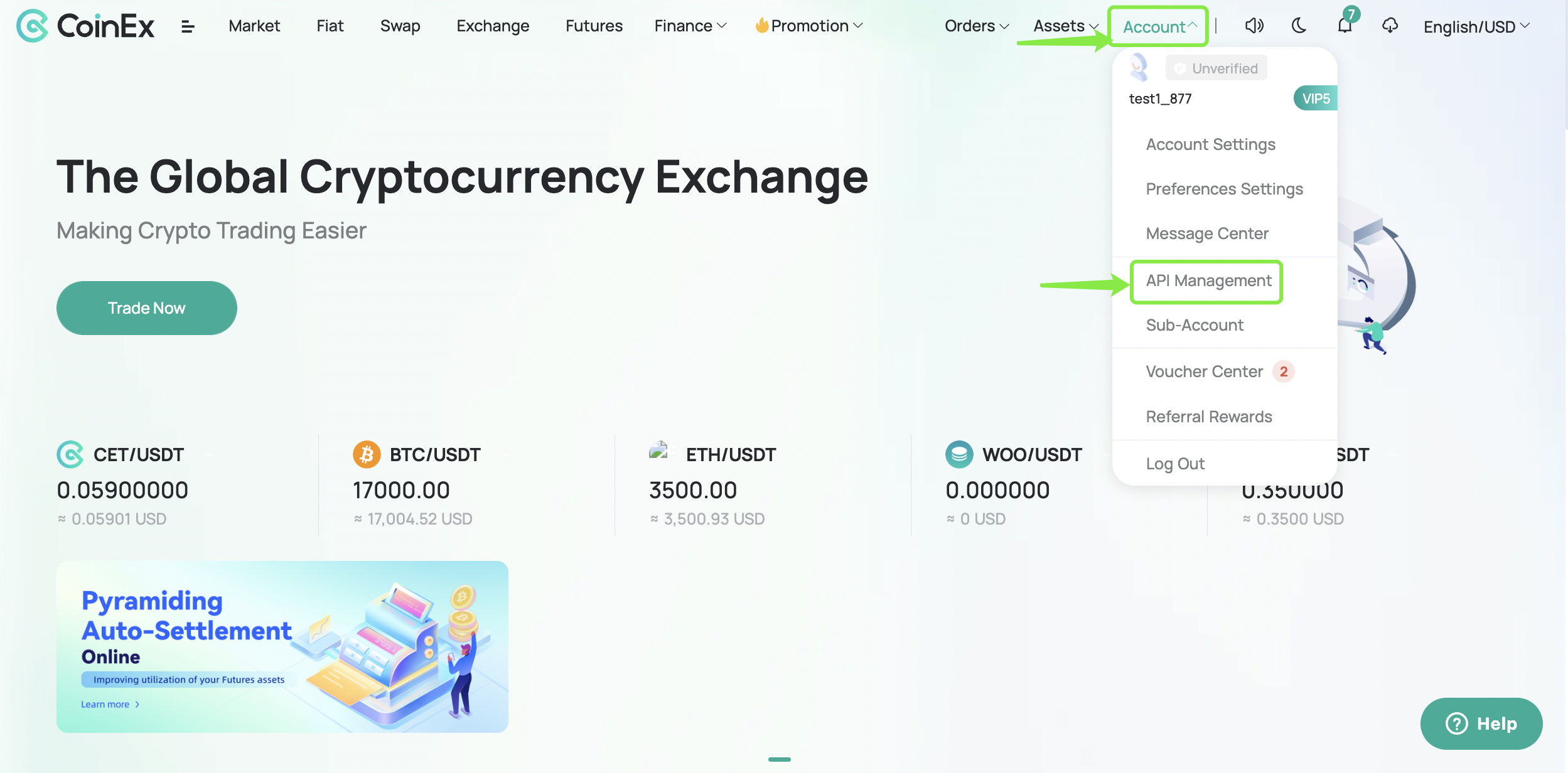Open the Market page
Screen dimensions: 1568x773
pos(254,26)
